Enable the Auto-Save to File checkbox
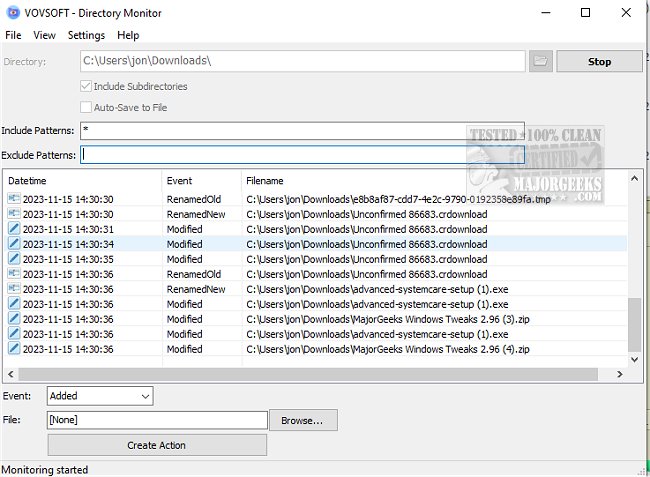The image size is (650, 477). coord(86,107)
